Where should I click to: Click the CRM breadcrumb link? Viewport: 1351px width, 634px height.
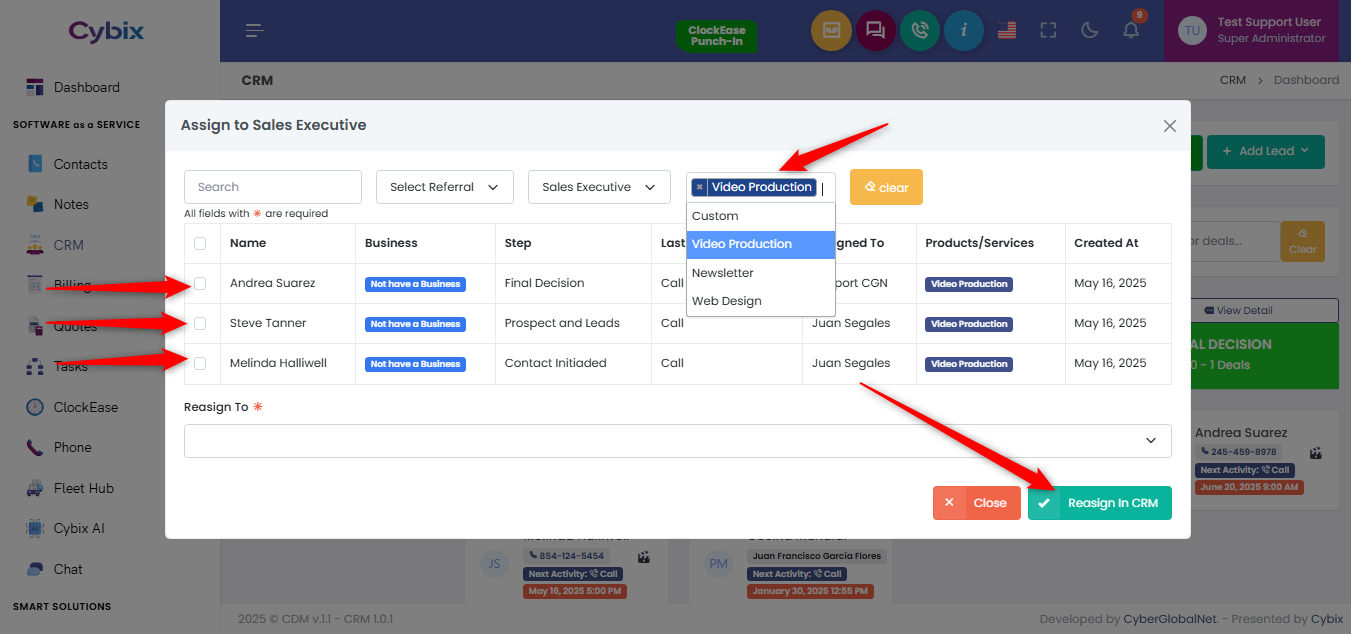click(1233, 80)
